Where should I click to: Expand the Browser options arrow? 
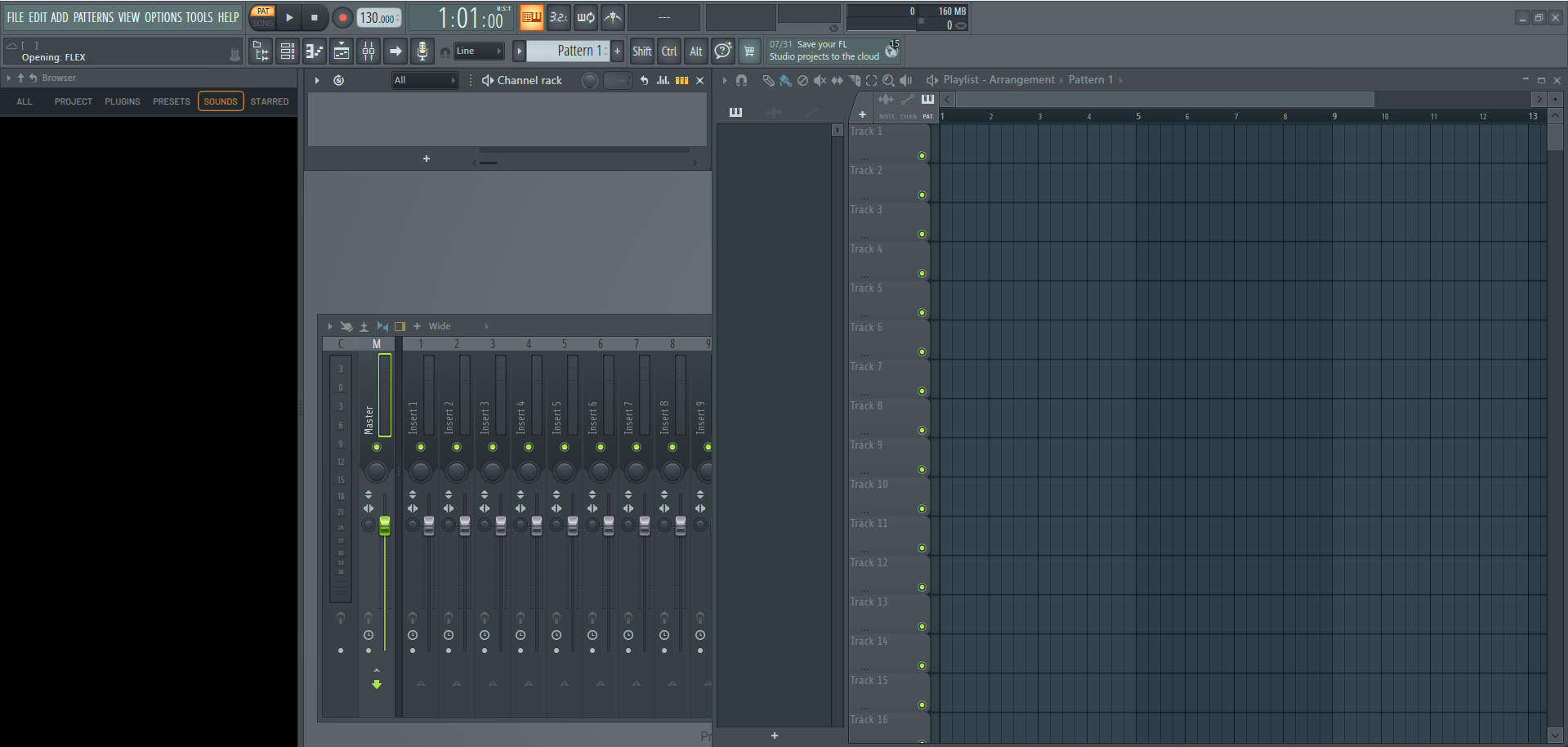(x=8, y=78)
